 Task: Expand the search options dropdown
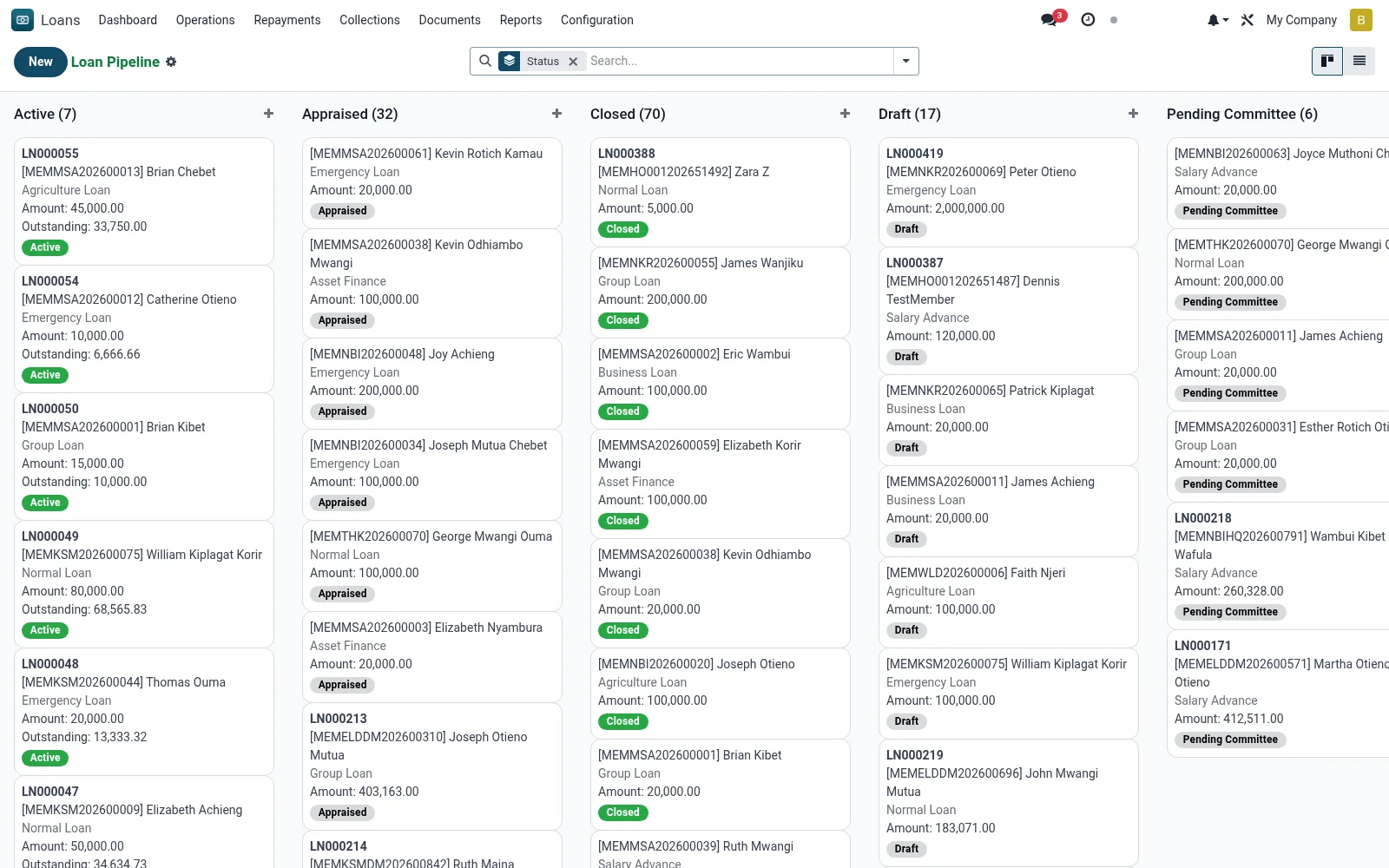point(906,61)
